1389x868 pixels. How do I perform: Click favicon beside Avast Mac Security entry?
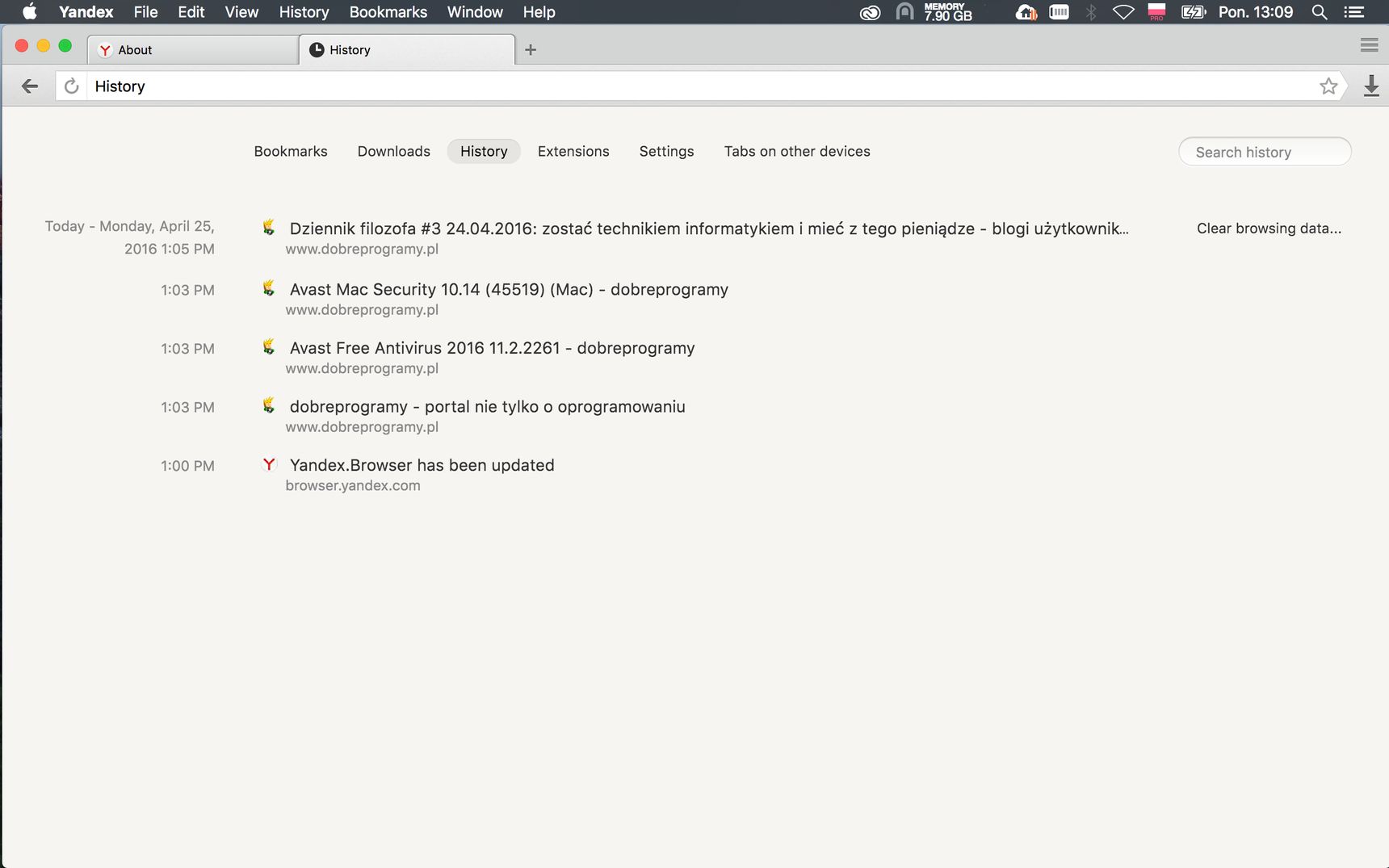pyautogui.click(x=269, y=288)
